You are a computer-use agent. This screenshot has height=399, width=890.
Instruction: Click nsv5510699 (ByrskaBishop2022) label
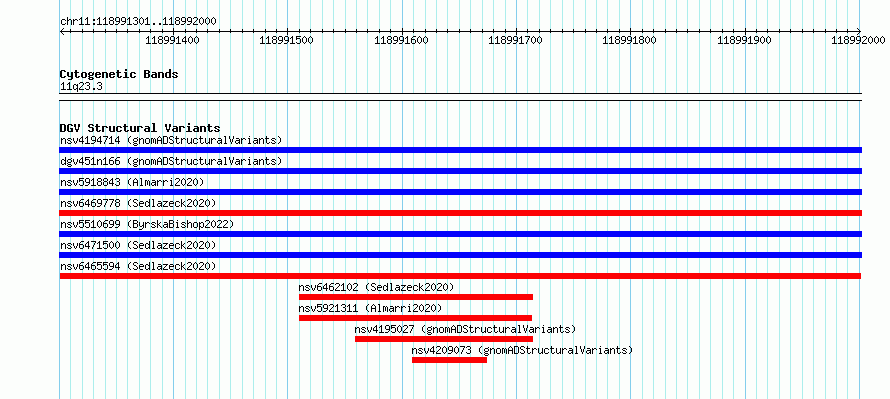tap(147, 224)
